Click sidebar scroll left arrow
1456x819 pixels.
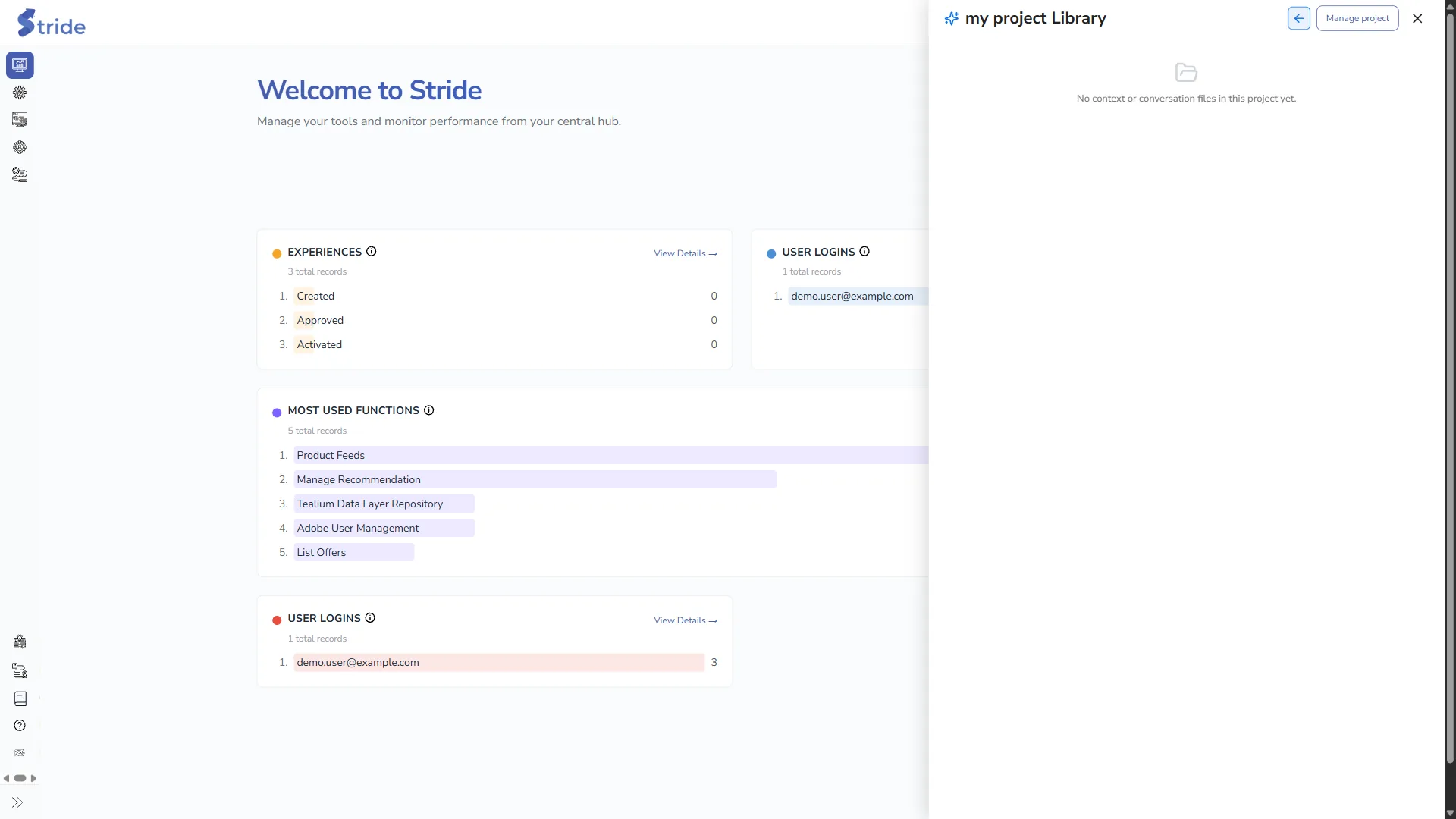click(x=6, y=779)
